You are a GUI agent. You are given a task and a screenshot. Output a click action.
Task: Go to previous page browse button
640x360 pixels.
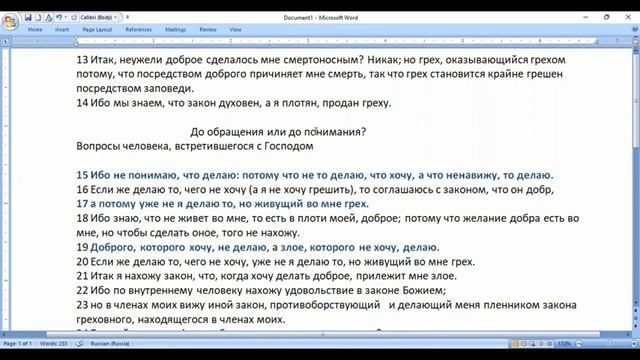coord(636,311)
